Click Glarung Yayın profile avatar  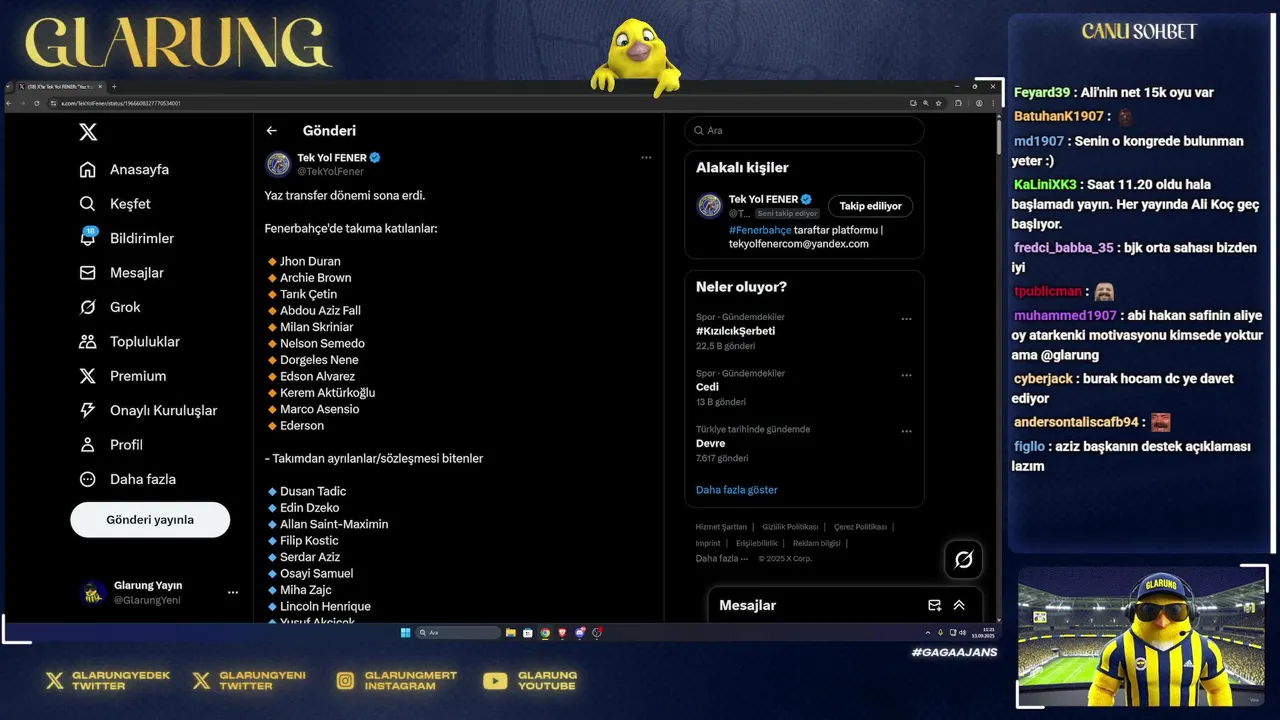93,593
